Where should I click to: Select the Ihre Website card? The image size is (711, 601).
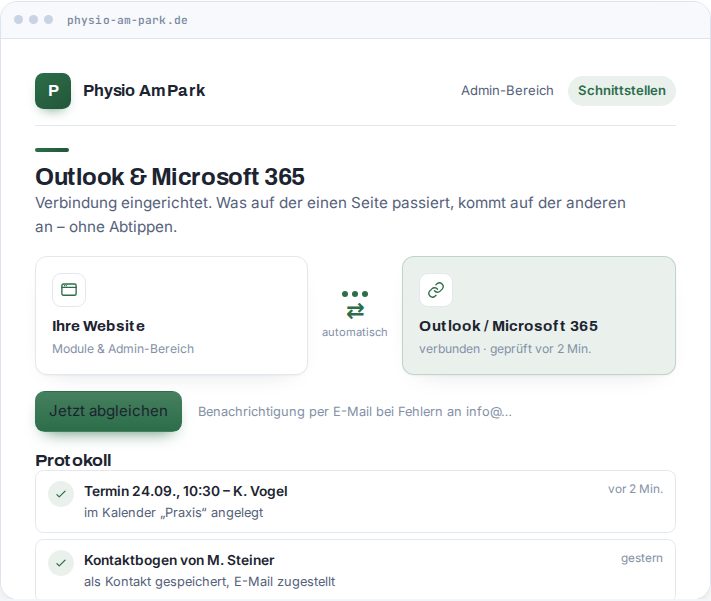click(171, 316)
